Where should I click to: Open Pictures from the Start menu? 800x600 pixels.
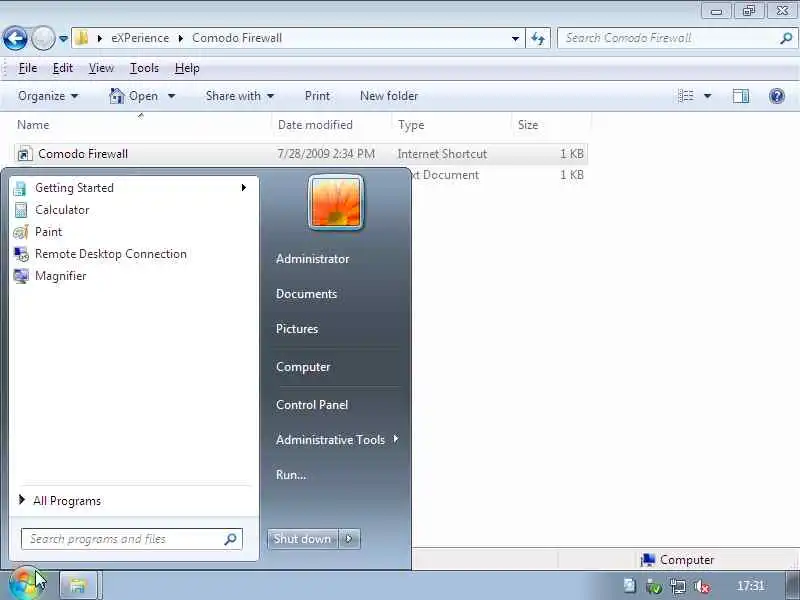pos(297,329)
